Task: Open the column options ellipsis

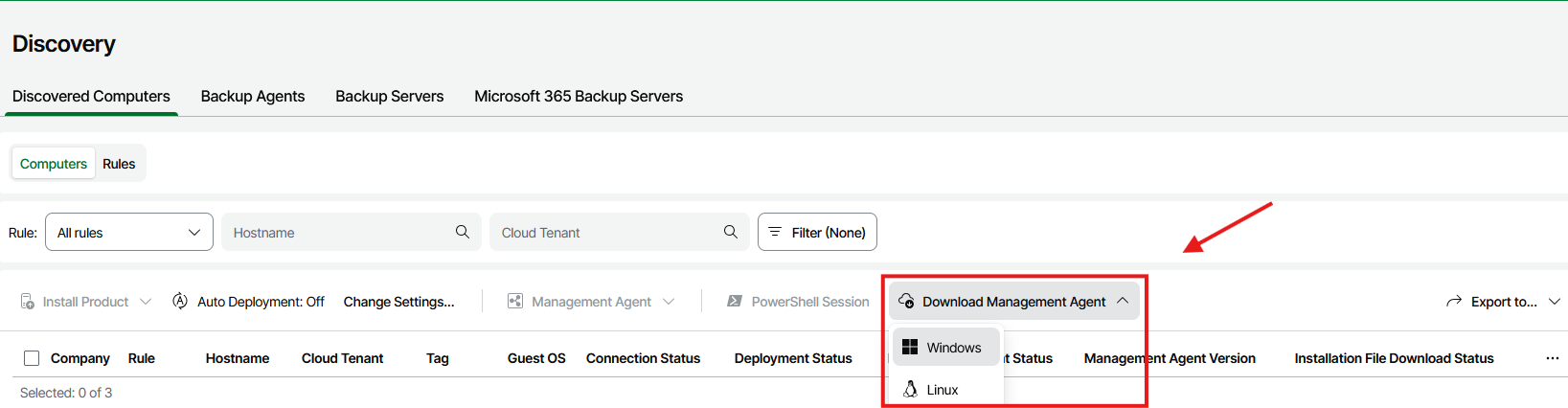Action: (x=1552, y=358)
